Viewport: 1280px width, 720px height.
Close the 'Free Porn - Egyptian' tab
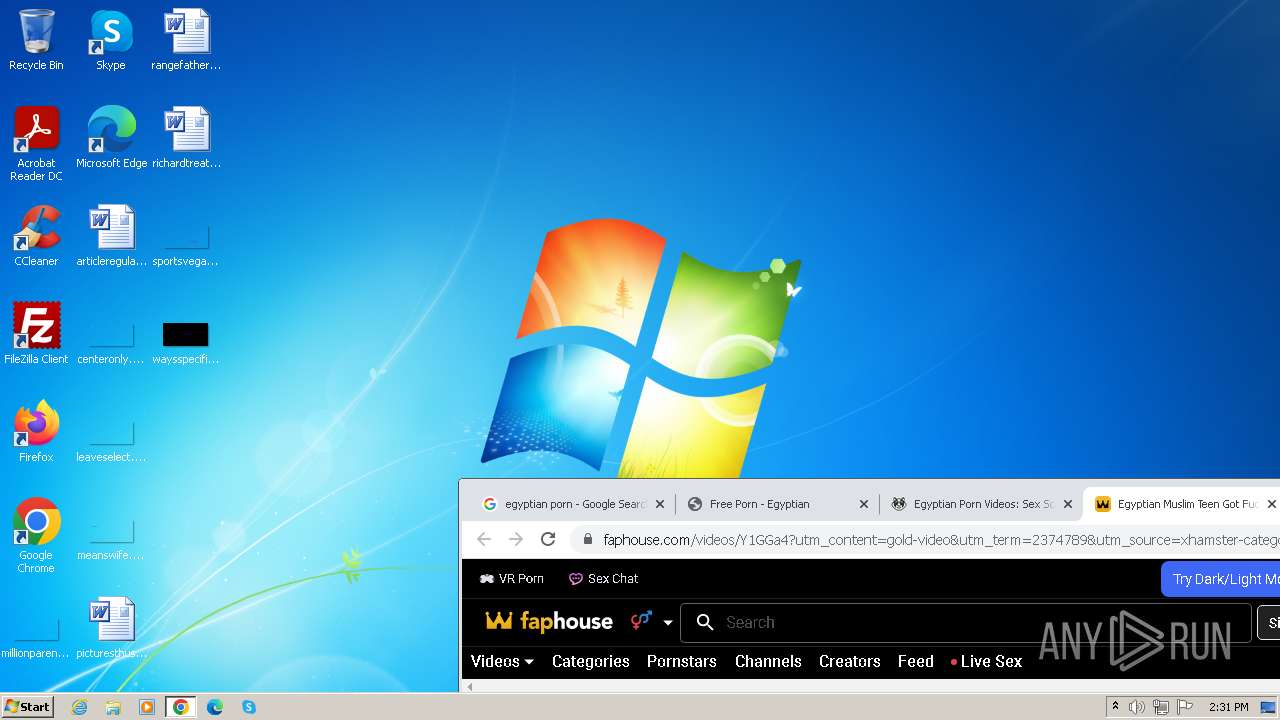coord(864,504)
